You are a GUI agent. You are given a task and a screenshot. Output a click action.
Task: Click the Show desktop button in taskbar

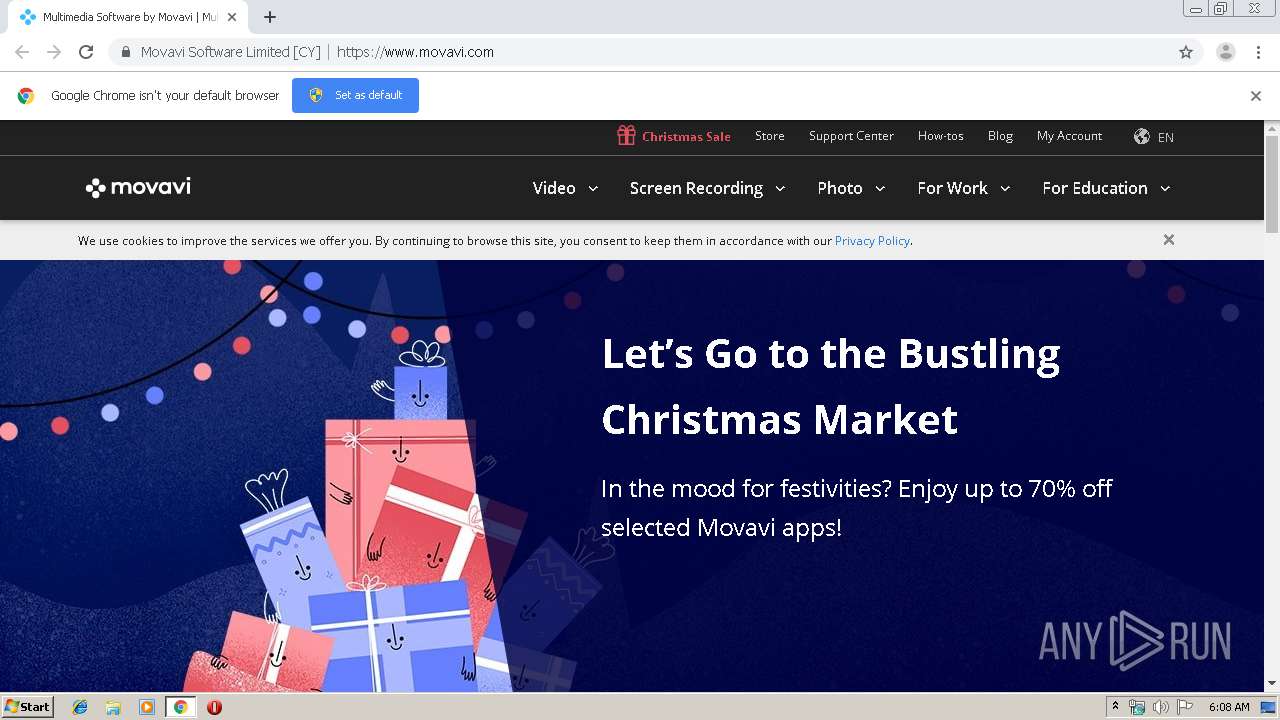pos(1269,707)
